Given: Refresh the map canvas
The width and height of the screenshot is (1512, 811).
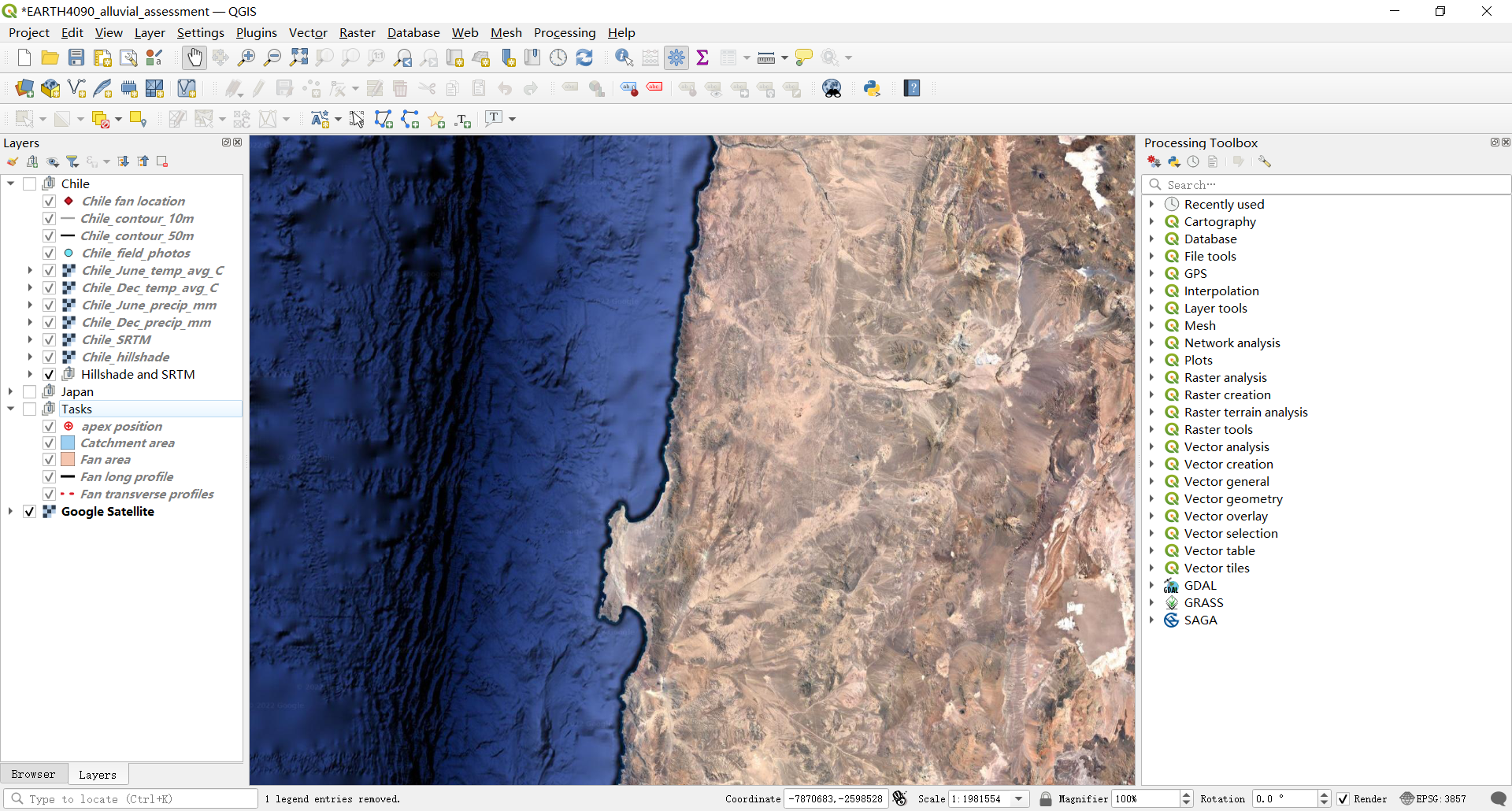Looking at the screenshot, I should pyautogui.click(x=584, y=57).
